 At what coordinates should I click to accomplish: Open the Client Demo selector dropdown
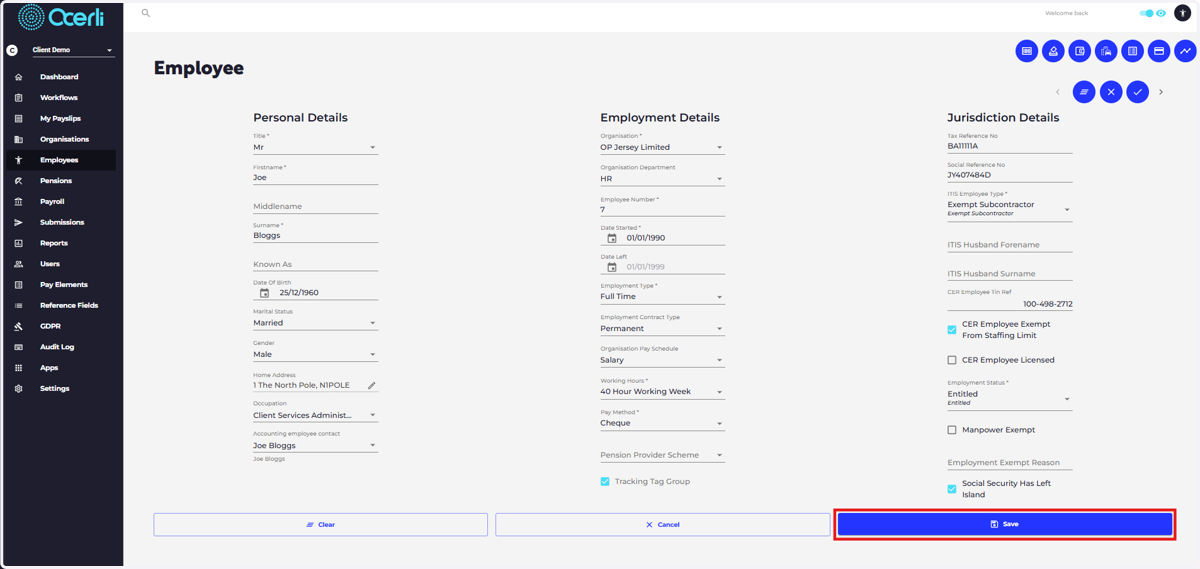(x=73, y=50)
